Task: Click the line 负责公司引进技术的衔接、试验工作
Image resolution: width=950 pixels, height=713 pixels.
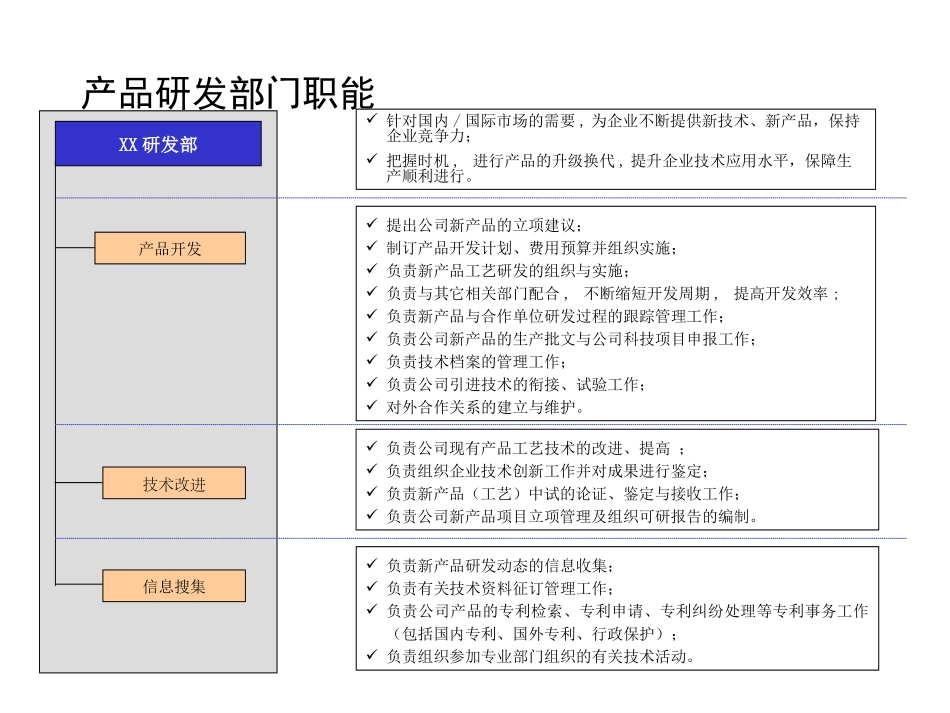Action: [x=516, y=384]
